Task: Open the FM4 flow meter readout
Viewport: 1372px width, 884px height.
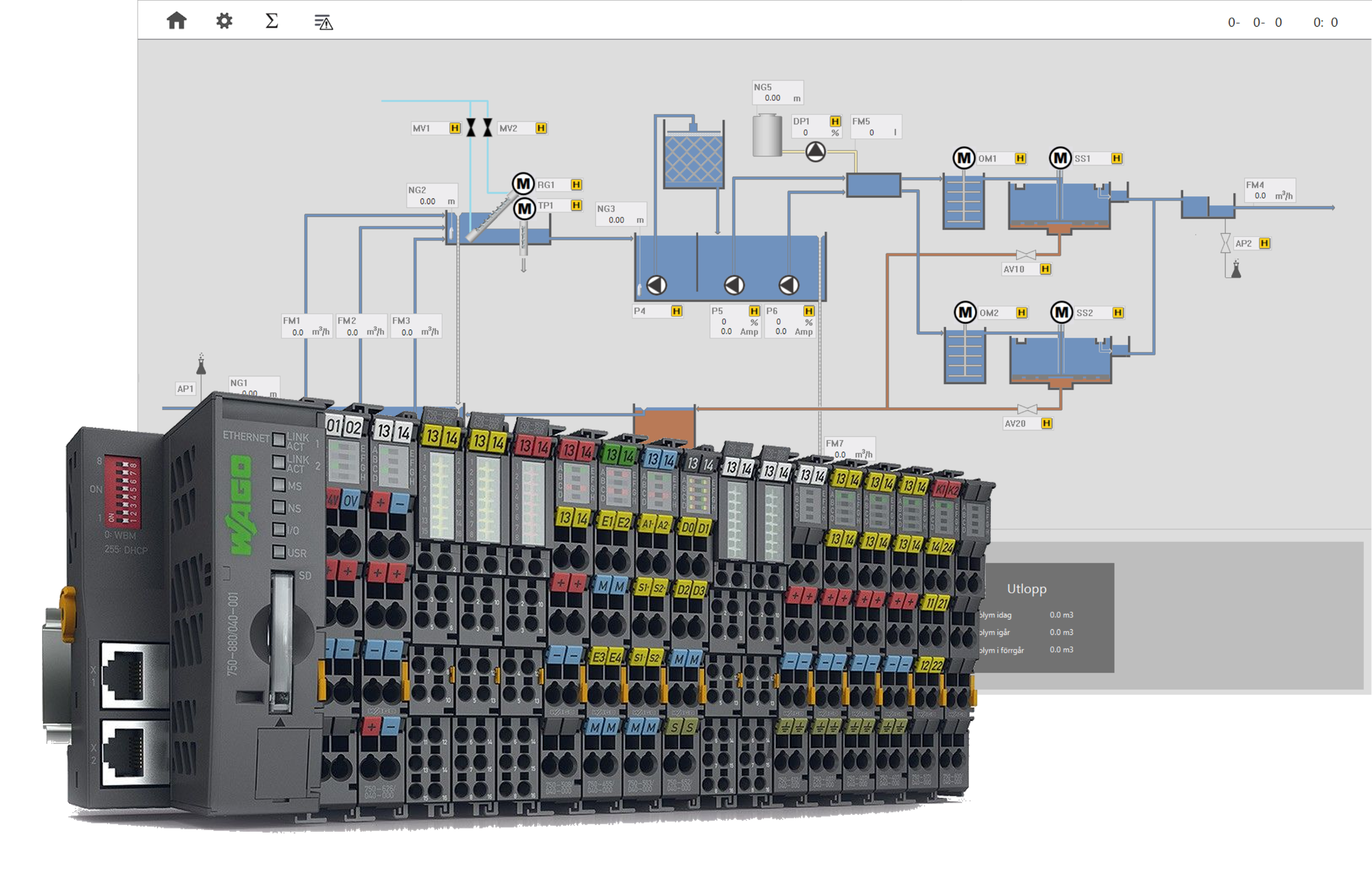Action: coord(1269,191)
